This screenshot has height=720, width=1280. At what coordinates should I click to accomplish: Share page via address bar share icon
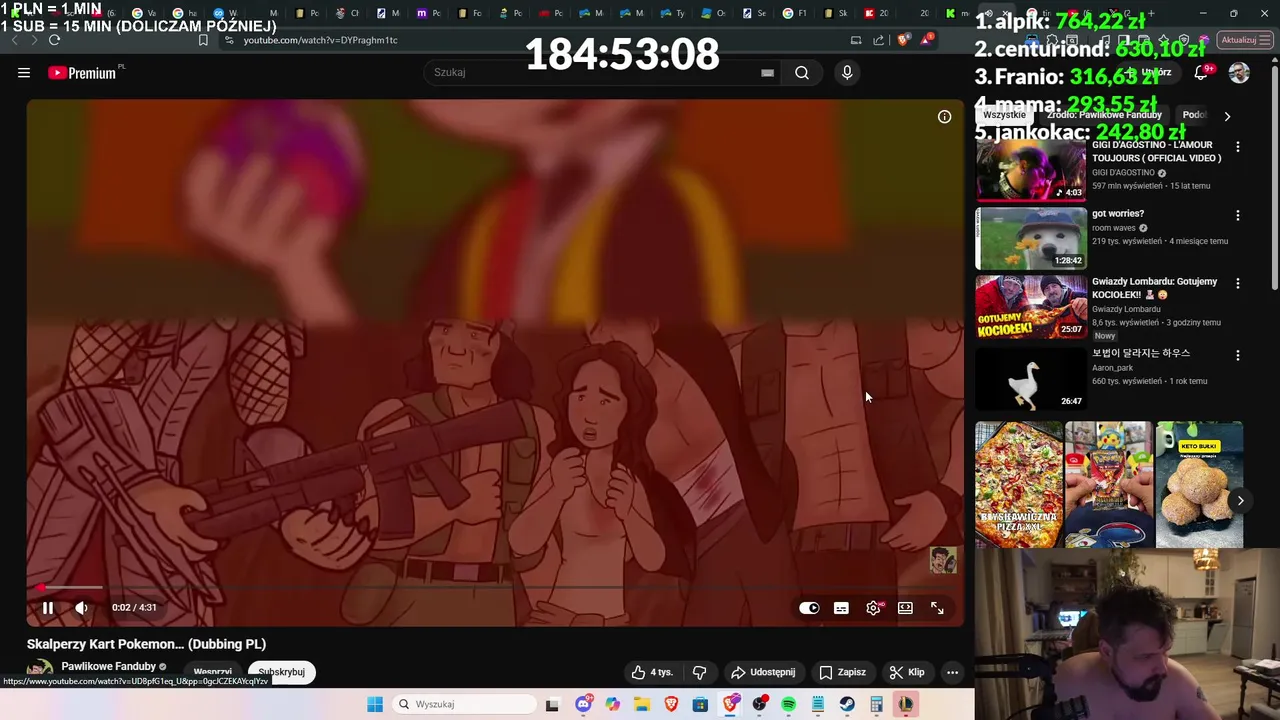[878, 40]
